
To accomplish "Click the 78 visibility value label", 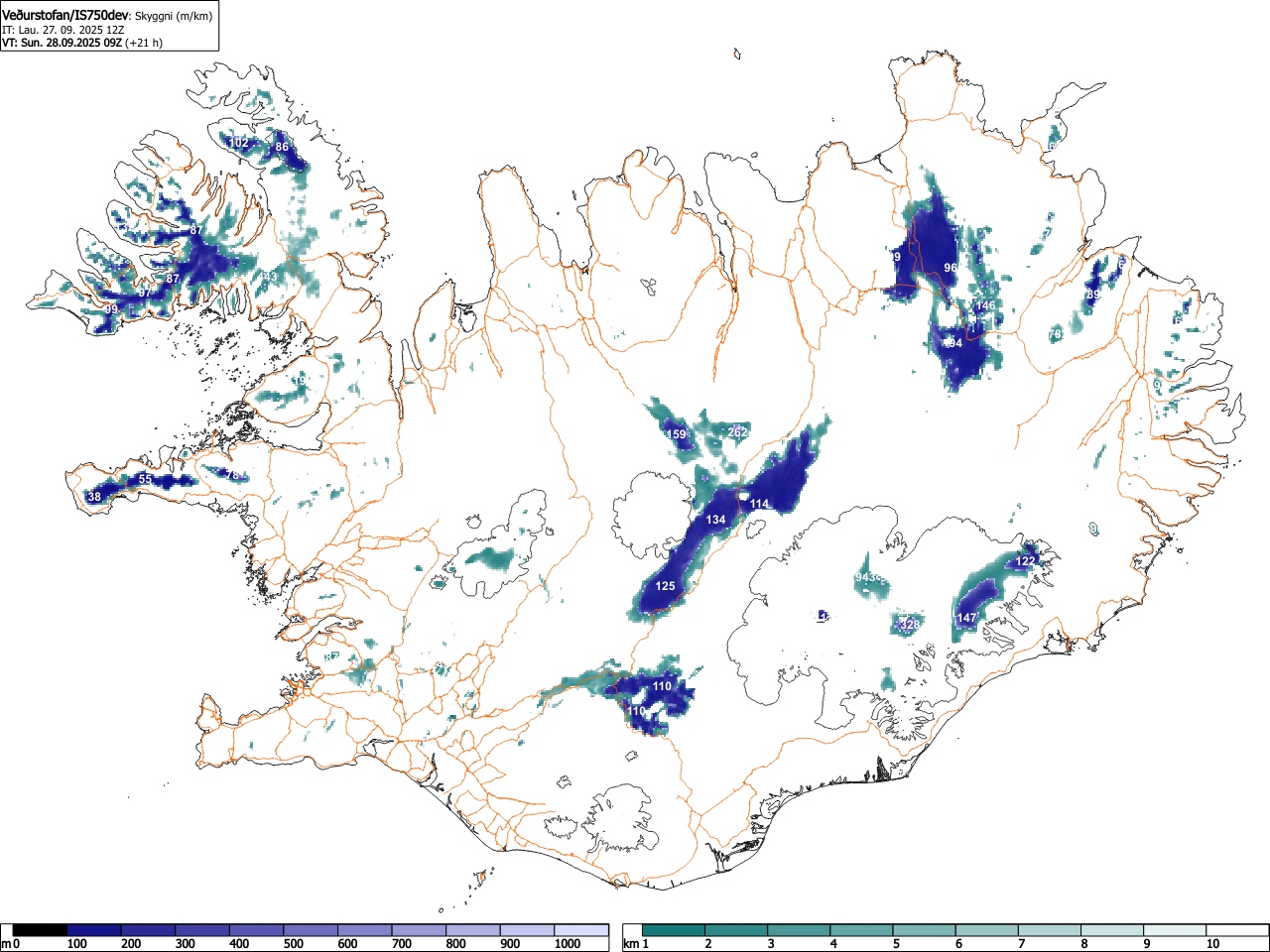I will pos(233,475).
